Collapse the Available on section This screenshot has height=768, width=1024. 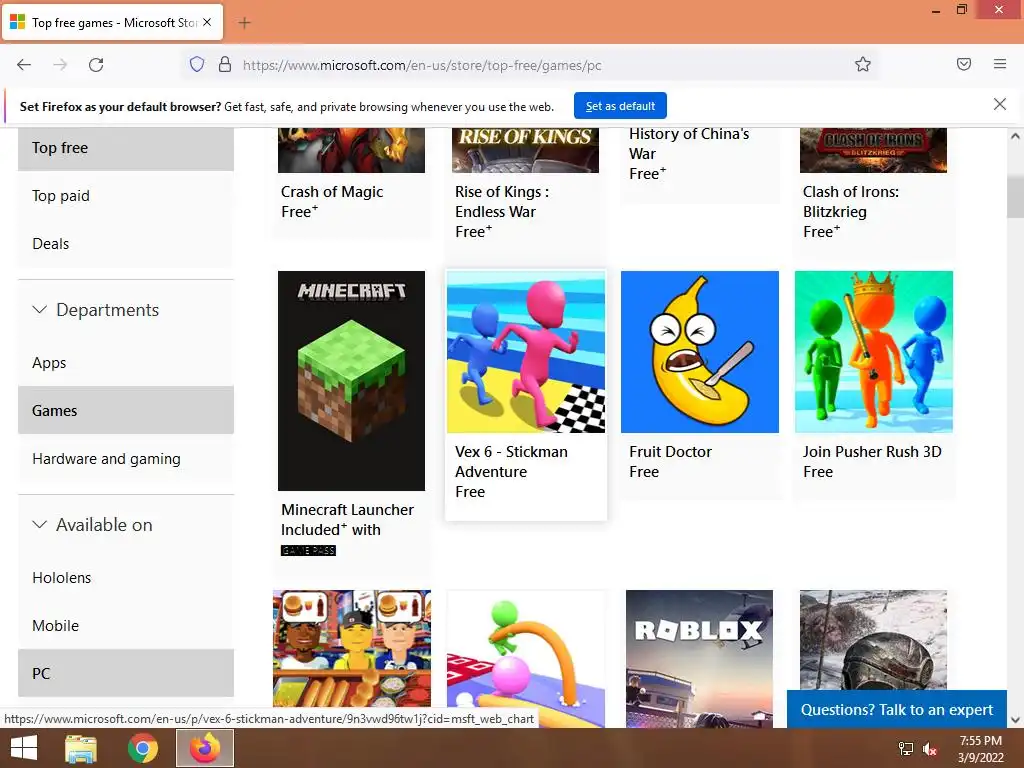[93, 524]
